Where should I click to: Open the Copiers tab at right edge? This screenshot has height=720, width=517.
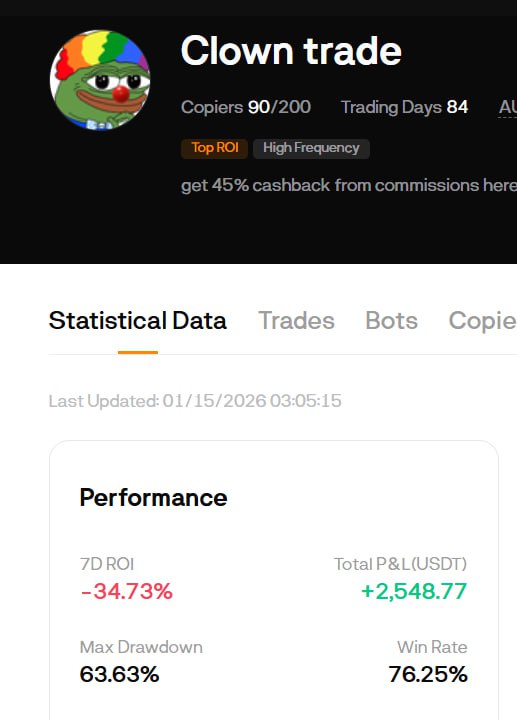483,321
